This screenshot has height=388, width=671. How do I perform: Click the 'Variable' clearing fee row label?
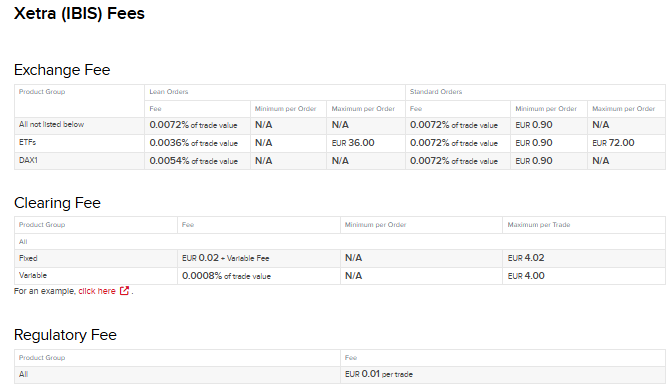tap(33, 275)
